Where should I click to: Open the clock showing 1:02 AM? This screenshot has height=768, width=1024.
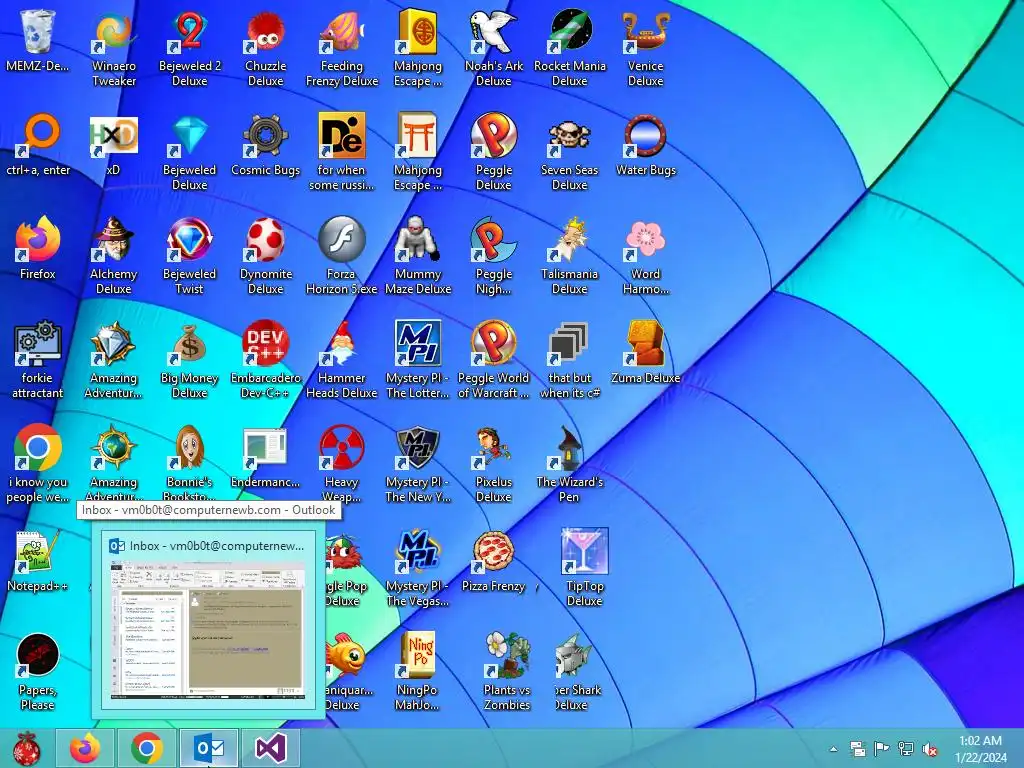point(980,749)
